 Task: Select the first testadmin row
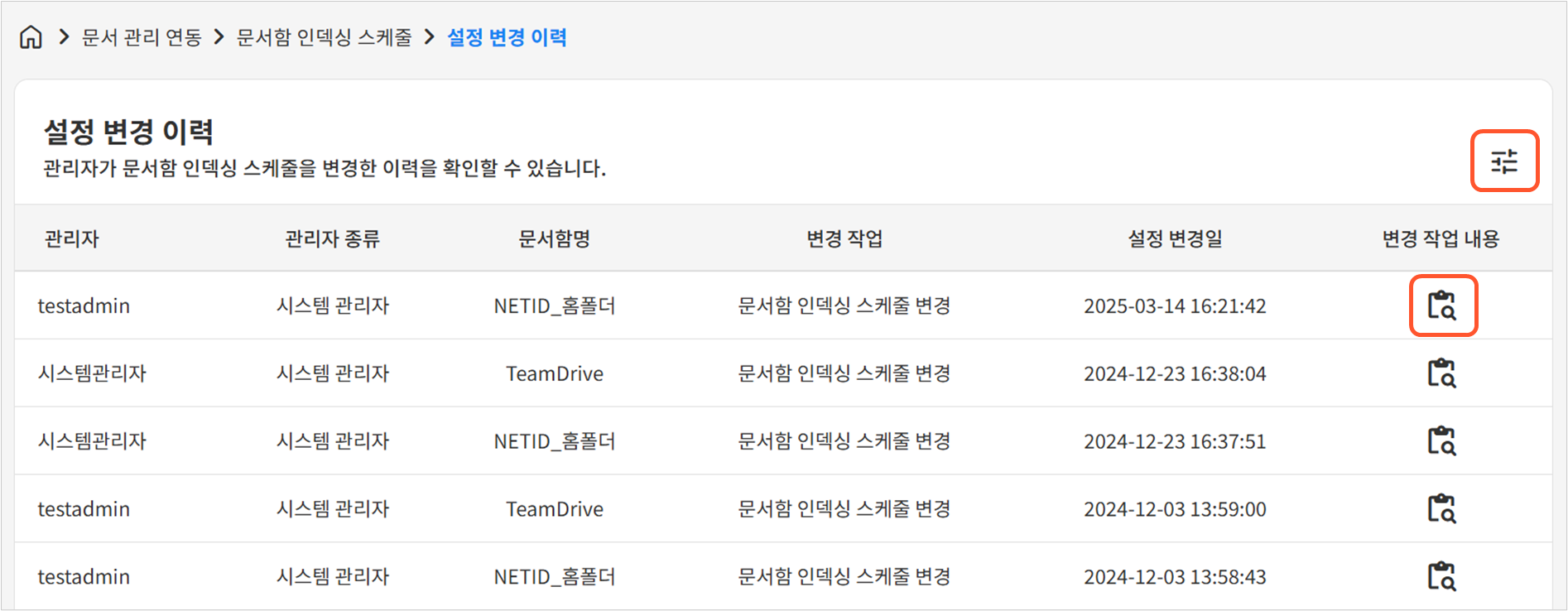84,306
